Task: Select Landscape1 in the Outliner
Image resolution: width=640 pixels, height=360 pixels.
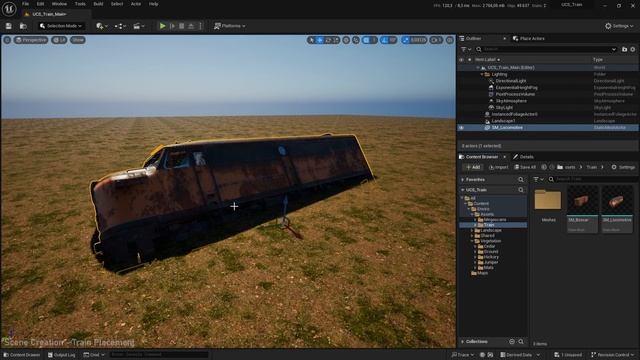Action: tap(503, 121)
